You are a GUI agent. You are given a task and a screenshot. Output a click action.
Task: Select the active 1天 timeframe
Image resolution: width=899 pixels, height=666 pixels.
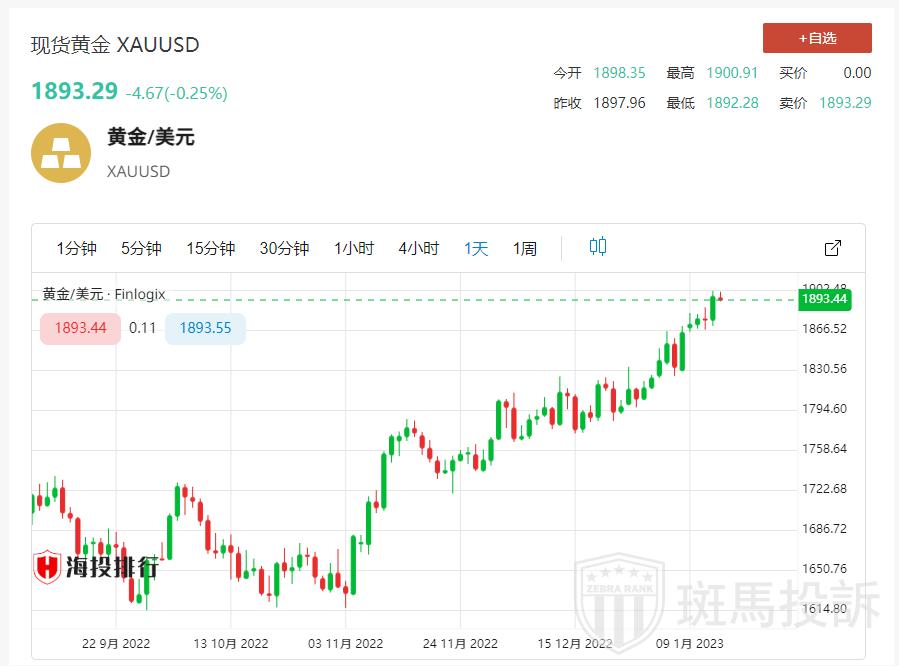pyautogui.click(x=476, y=248)
